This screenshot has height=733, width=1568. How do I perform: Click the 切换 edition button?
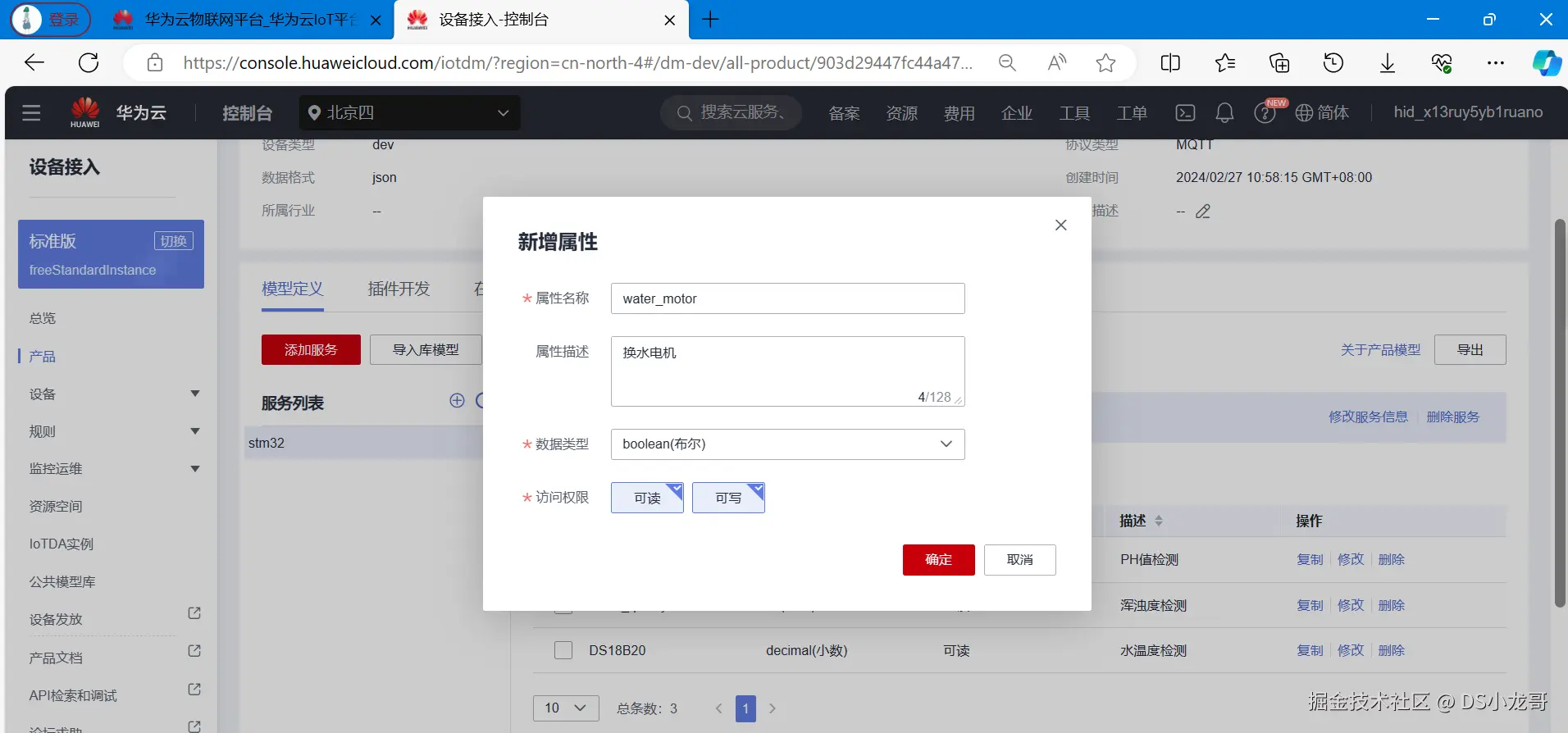[x=174, y=241]
